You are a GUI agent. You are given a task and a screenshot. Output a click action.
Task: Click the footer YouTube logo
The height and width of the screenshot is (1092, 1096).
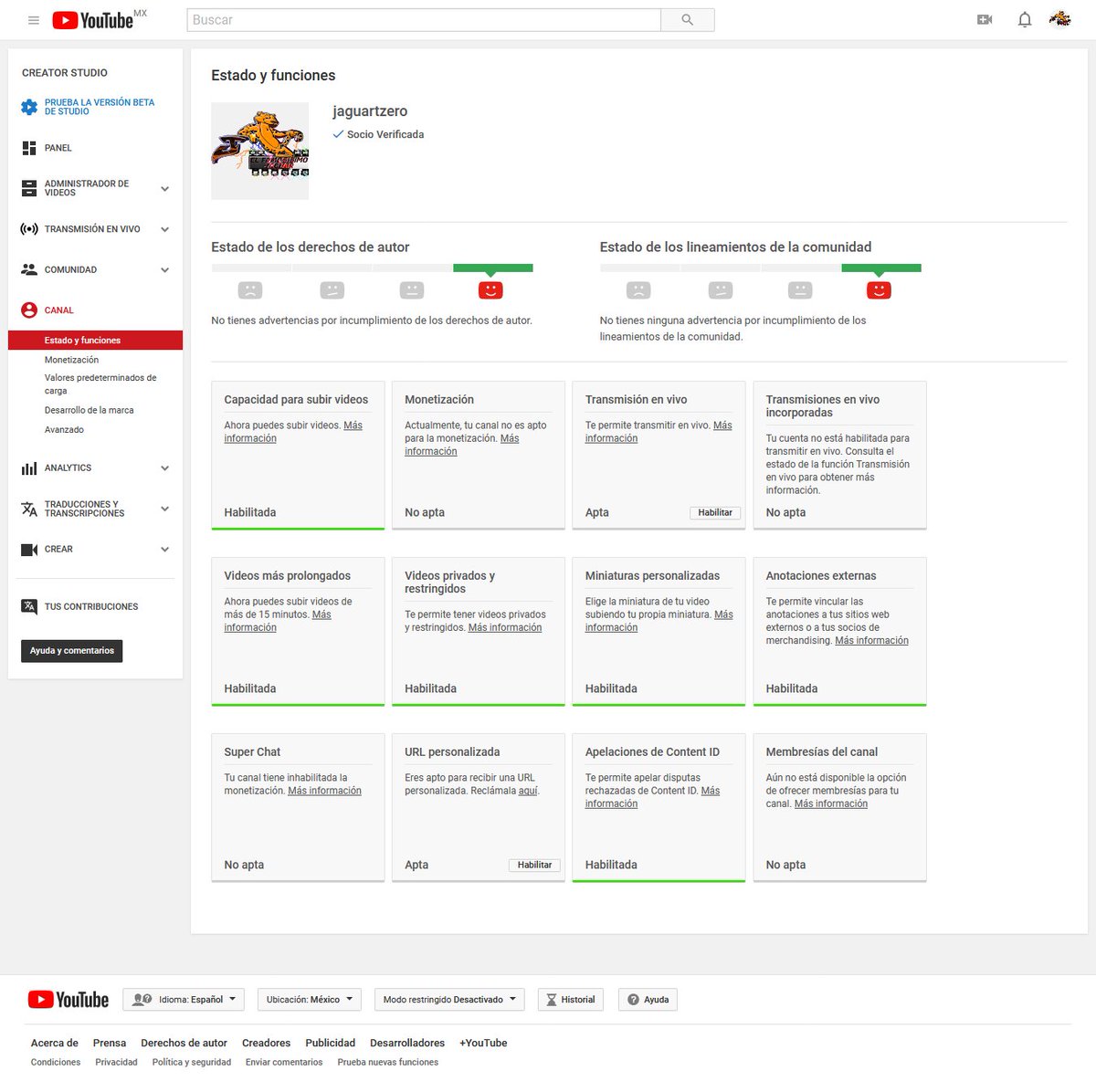click(68, 1000)
